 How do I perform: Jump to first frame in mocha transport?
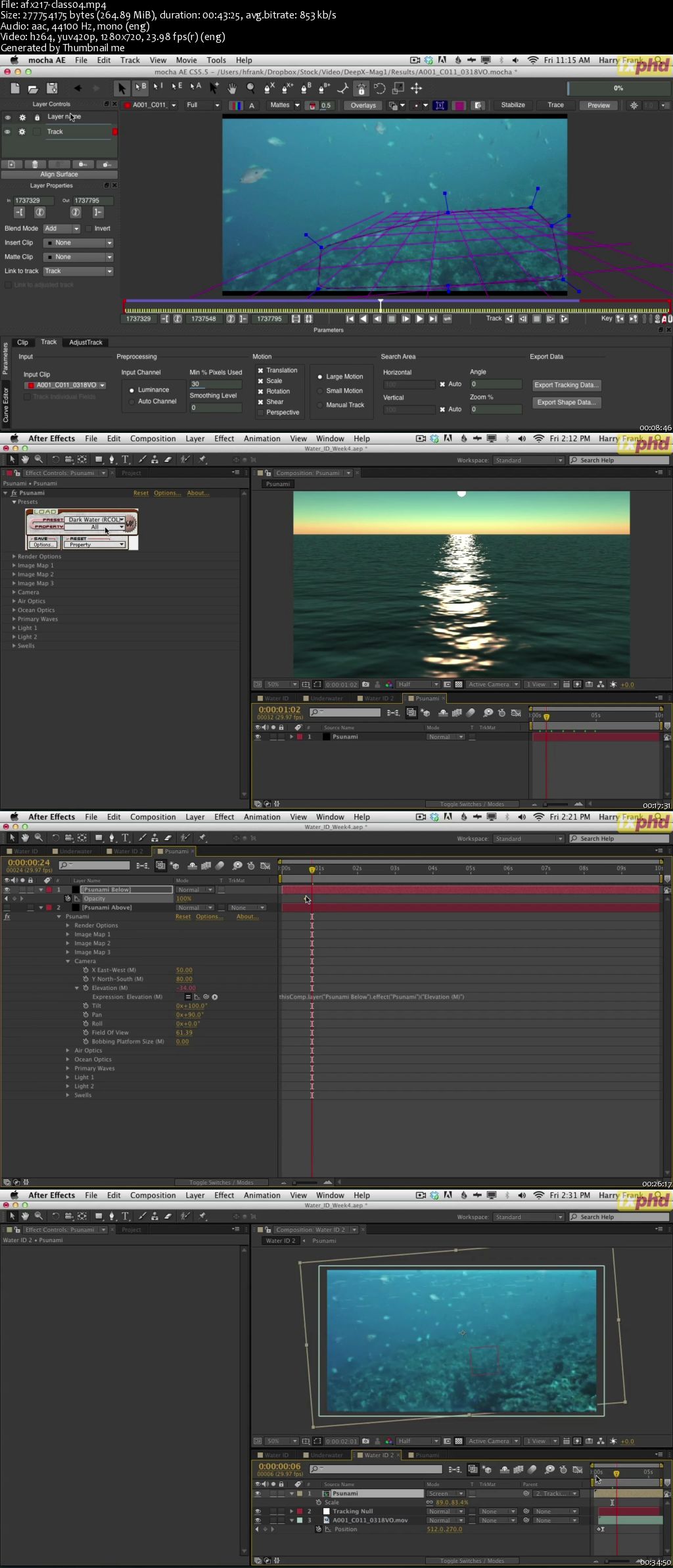tap(350, 319)
